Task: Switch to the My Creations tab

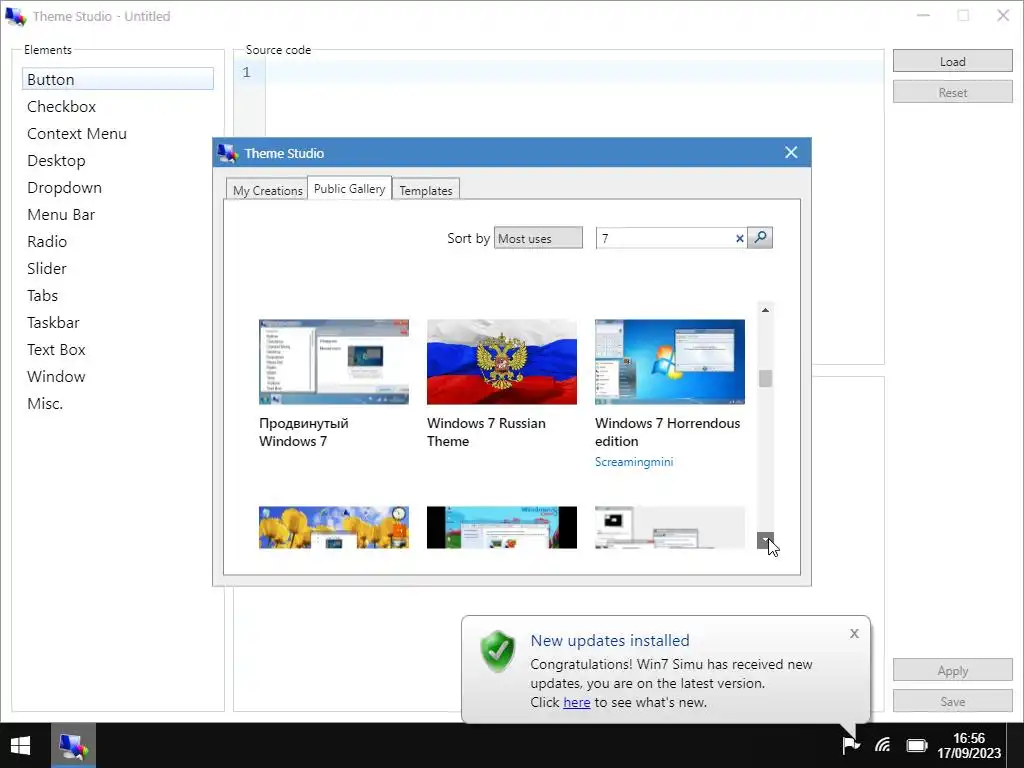Action: click(267, 190)
